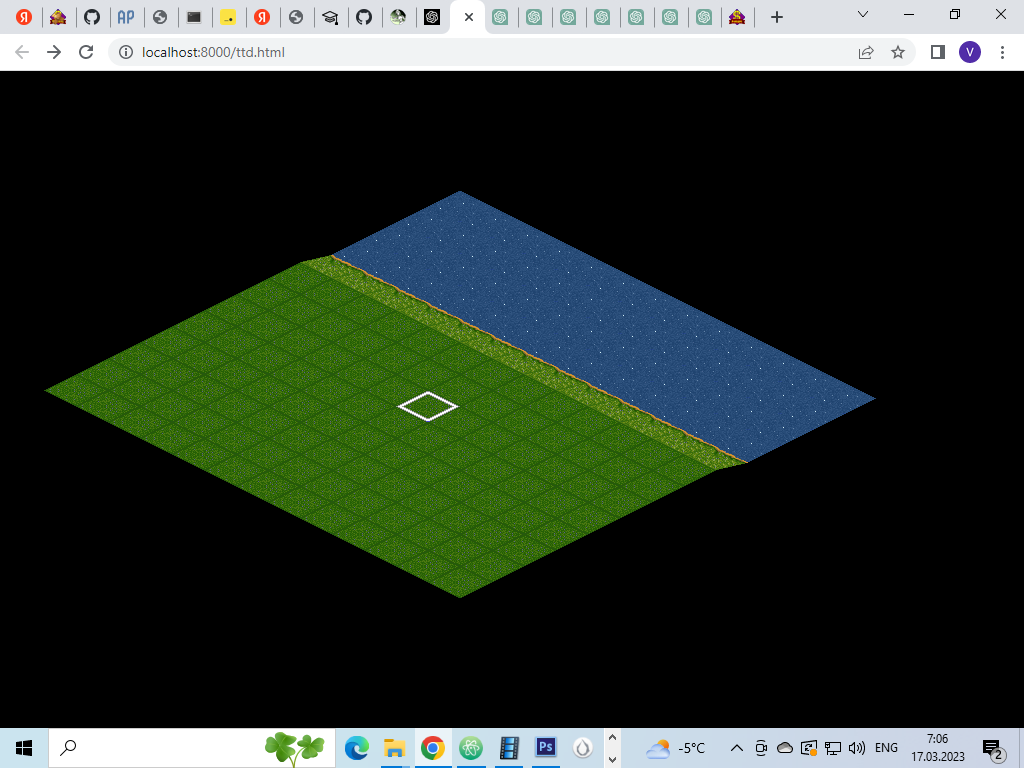Viewport: 1024px width, 768px height.
Task: Open the volume speaker tray icon
Action: [x=857, y=748]
